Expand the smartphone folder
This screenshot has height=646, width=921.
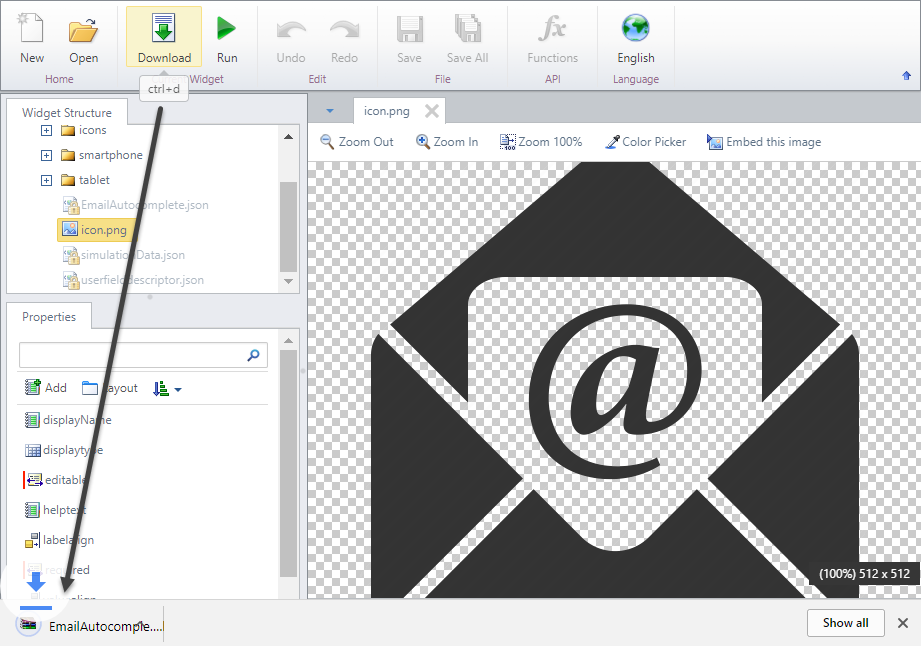pos(46,155)
